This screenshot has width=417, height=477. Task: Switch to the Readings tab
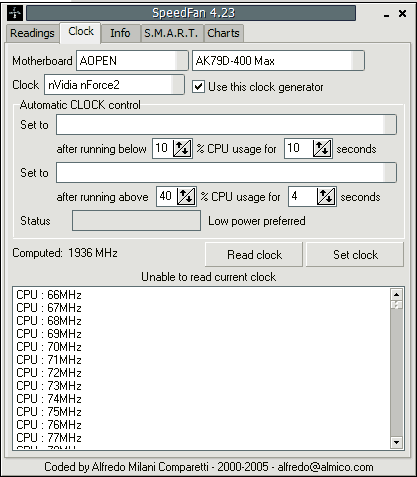[x=32, y=33]
